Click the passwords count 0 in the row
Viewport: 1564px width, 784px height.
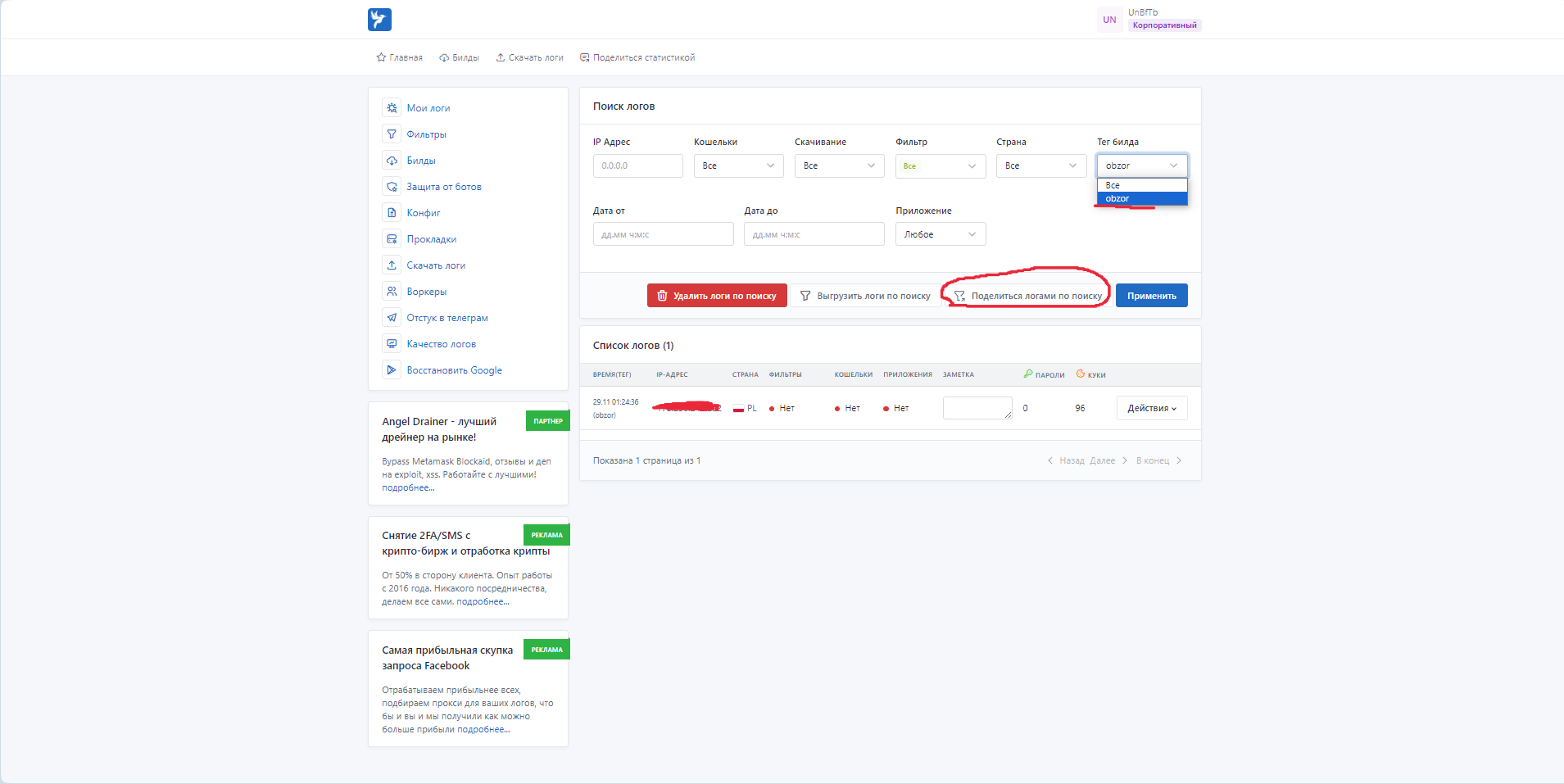pyautogui.click(x=1025, y=408)
